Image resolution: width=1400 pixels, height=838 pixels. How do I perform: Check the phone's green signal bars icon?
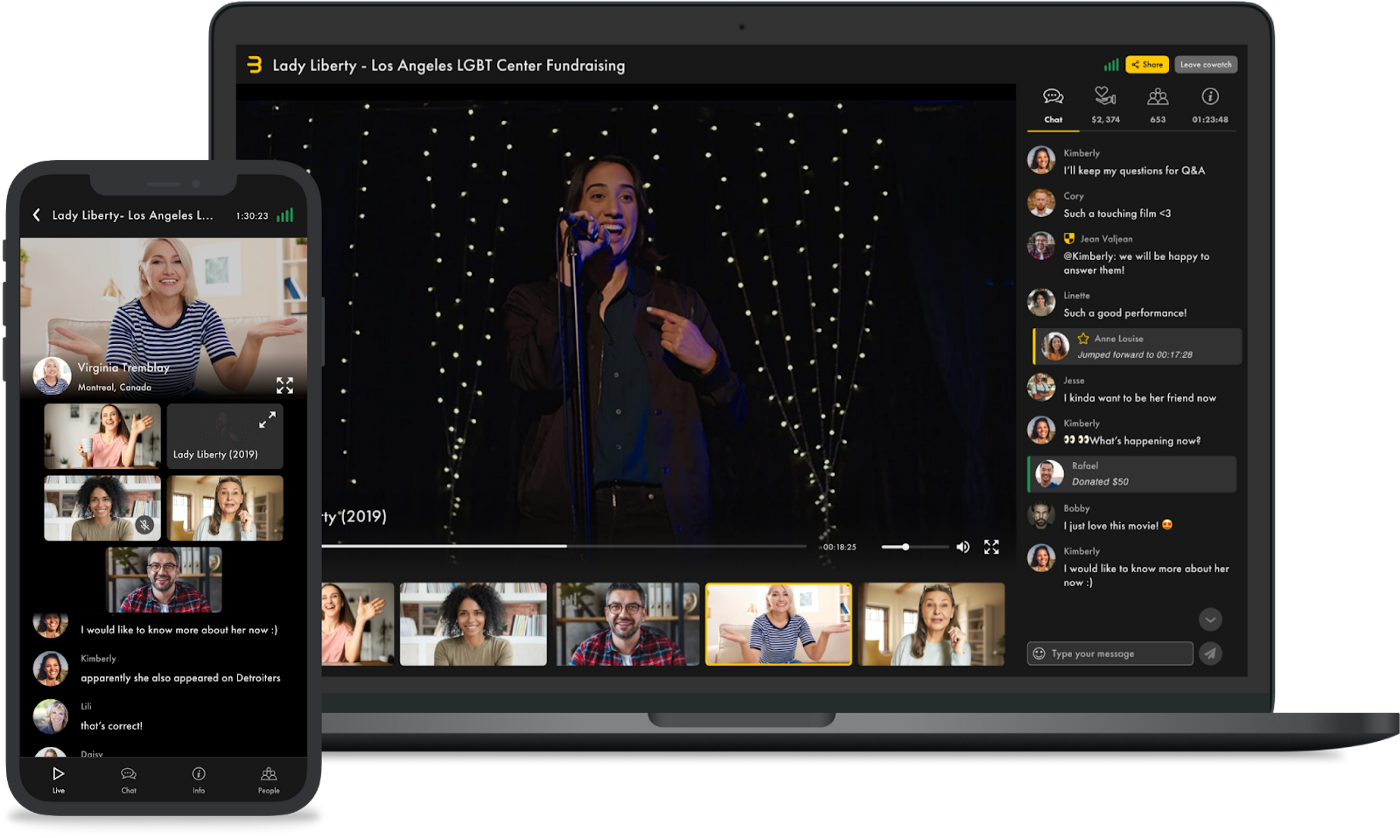pos(285,215)
